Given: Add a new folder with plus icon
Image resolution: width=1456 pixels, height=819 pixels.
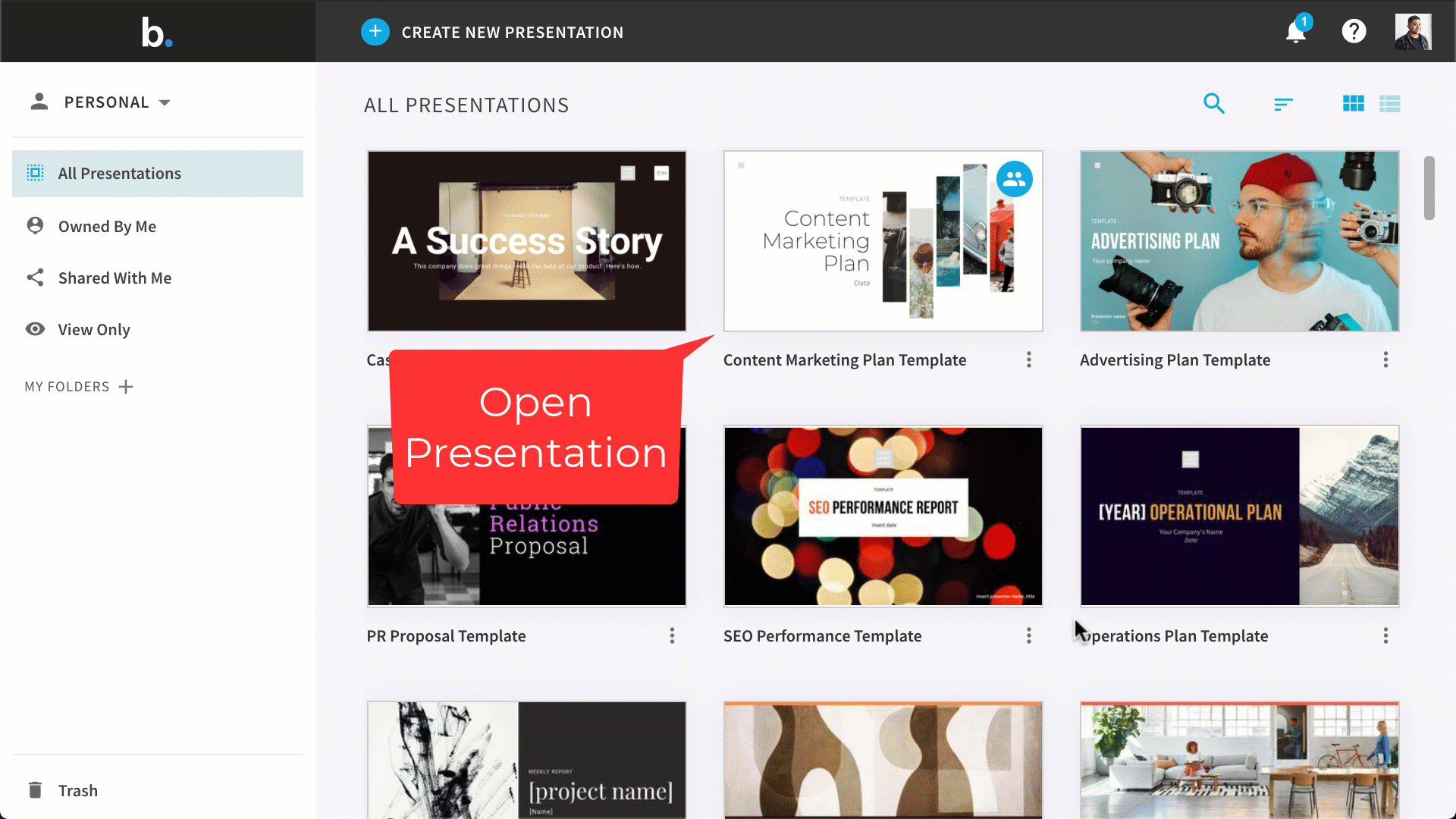Looking at the screenshot, I should coord(126,387).
